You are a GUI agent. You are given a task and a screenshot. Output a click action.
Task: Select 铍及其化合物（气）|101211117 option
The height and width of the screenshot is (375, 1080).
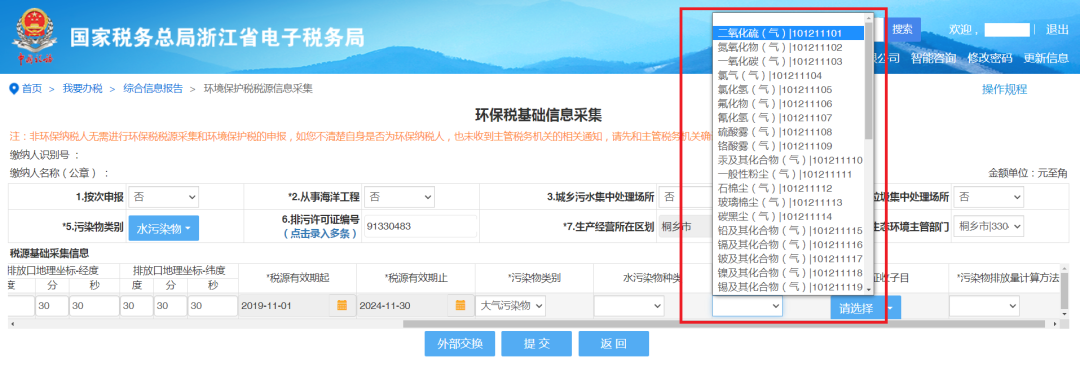(x=788, y=259)
